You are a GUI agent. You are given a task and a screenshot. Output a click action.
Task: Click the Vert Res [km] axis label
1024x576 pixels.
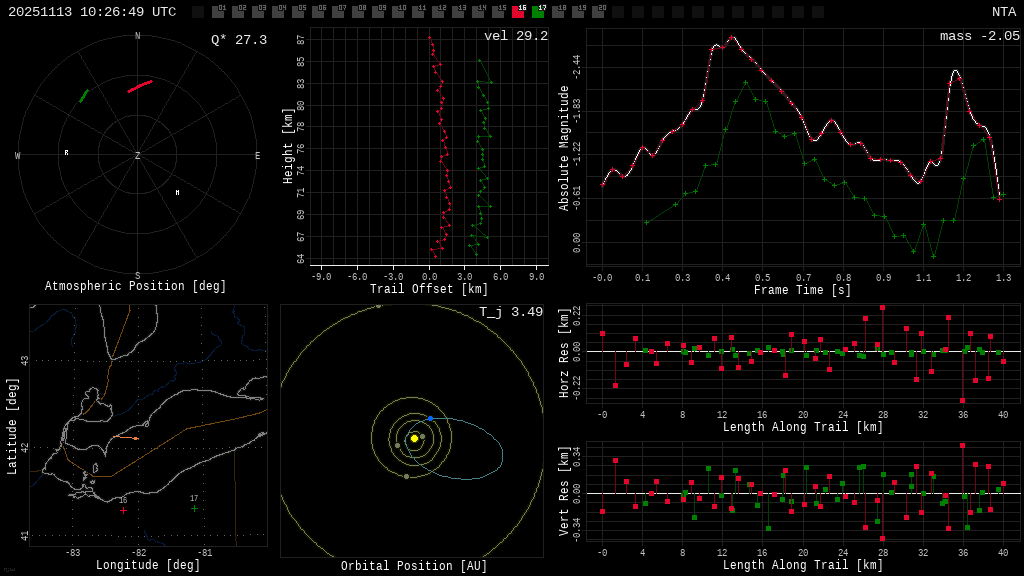[x=564, y=491]
